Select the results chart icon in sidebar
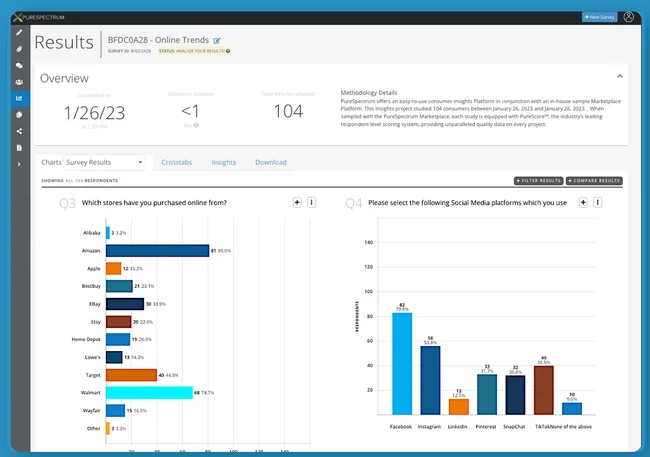 [19, 98]
